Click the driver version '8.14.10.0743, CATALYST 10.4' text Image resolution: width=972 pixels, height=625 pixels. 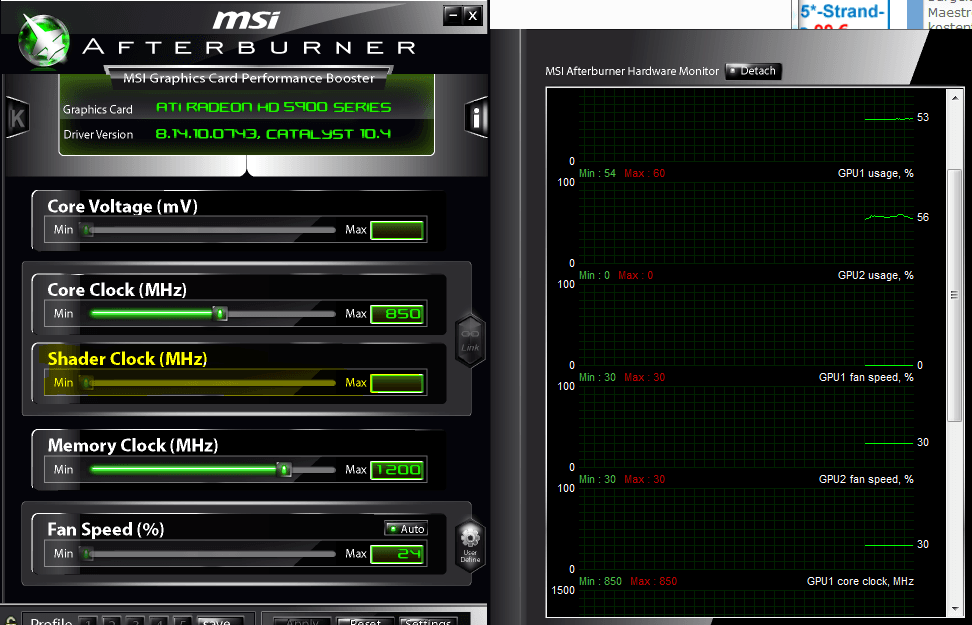click(x=273, y=134)
